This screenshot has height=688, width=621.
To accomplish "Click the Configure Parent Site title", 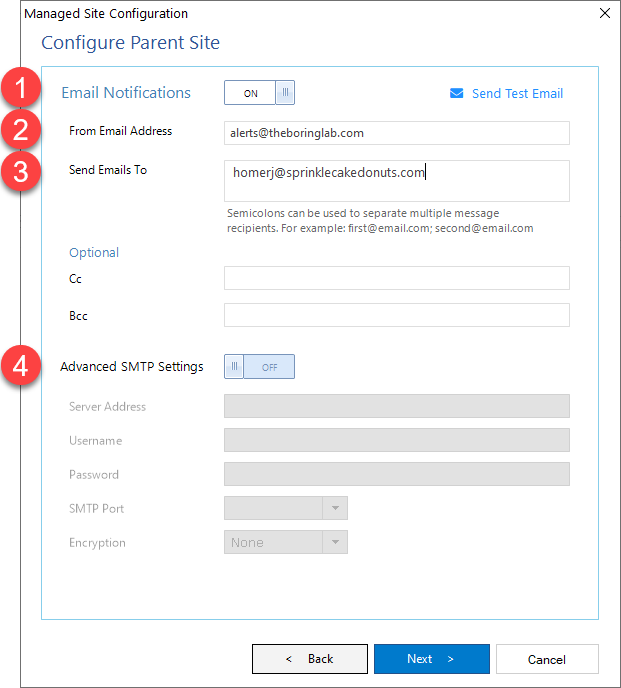I will tap(130, 43).
